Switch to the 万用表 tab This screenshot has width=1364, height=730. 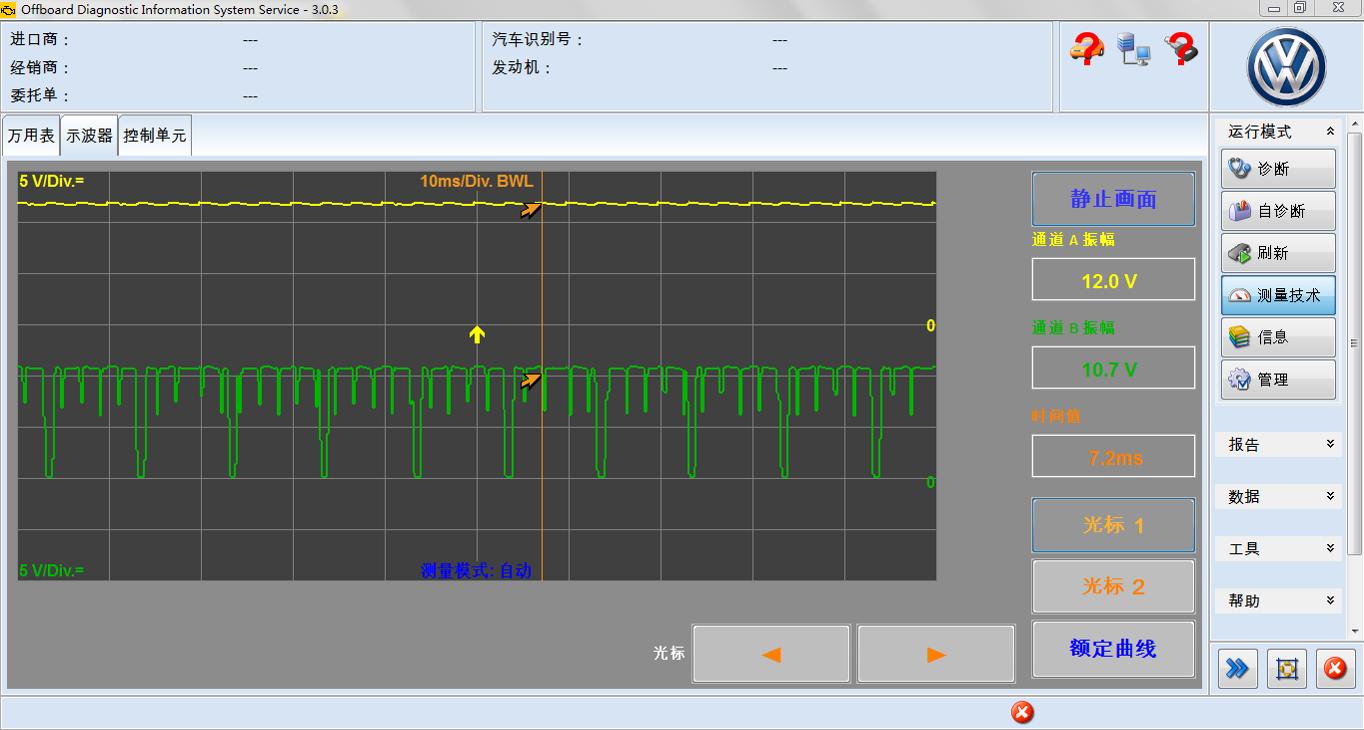[31, 135]
